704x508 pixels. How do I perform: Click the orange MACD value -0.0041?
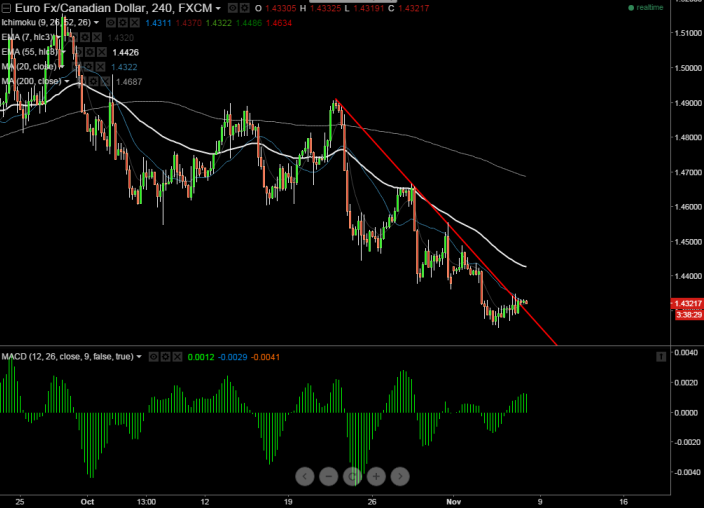point(265,358)
